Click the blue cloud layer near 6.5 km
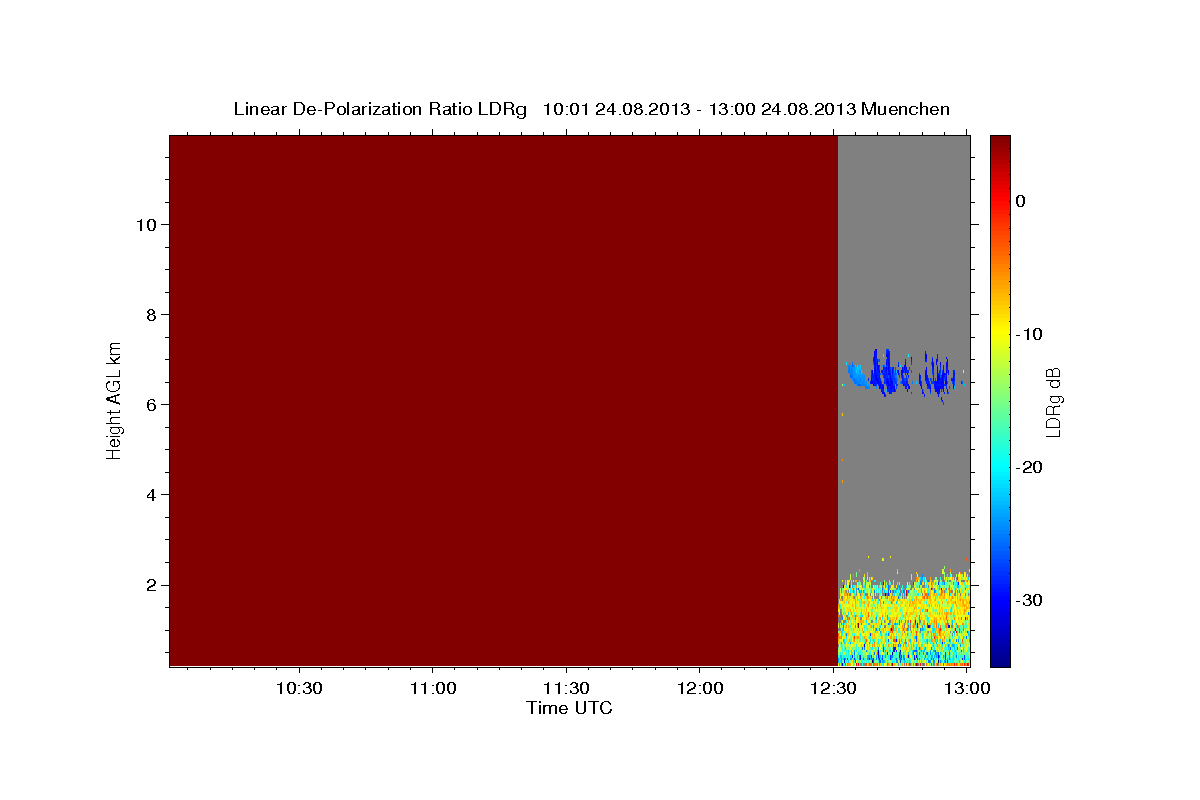The height and width of the screenshot is (800, 1200). coord(905,375)
